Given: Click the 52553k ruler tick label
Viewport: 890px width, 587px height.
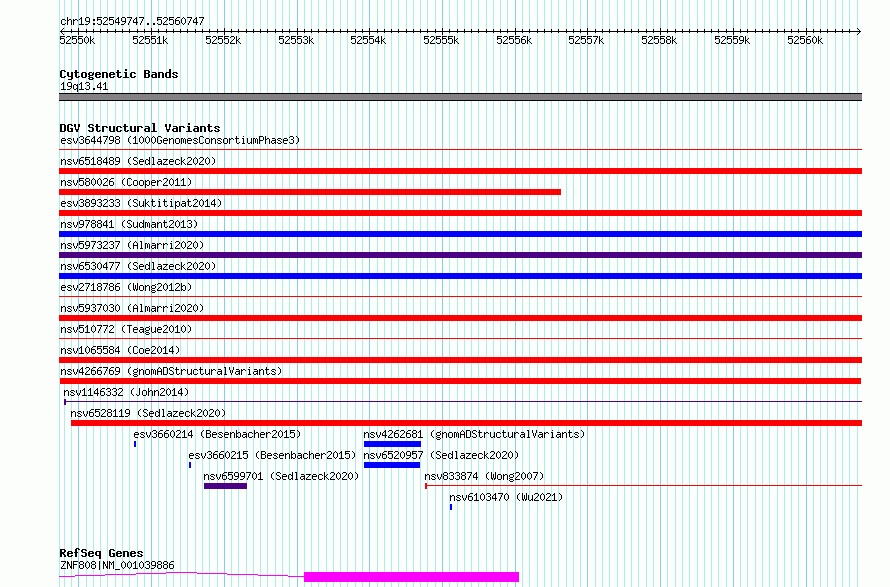Looking at the screenshot, I should coord(296,40).
